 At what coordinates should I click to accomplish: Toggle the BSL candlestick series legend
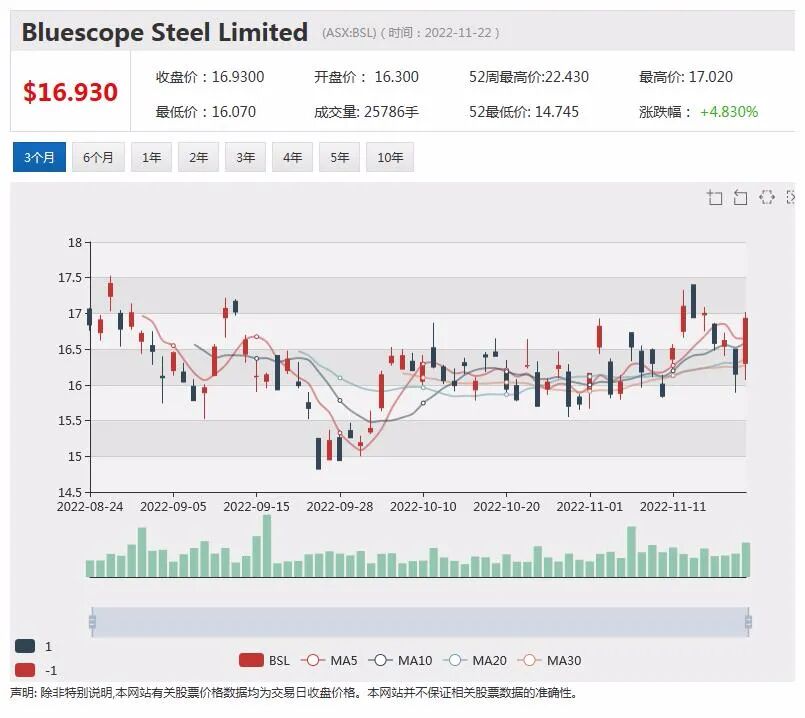264,661
